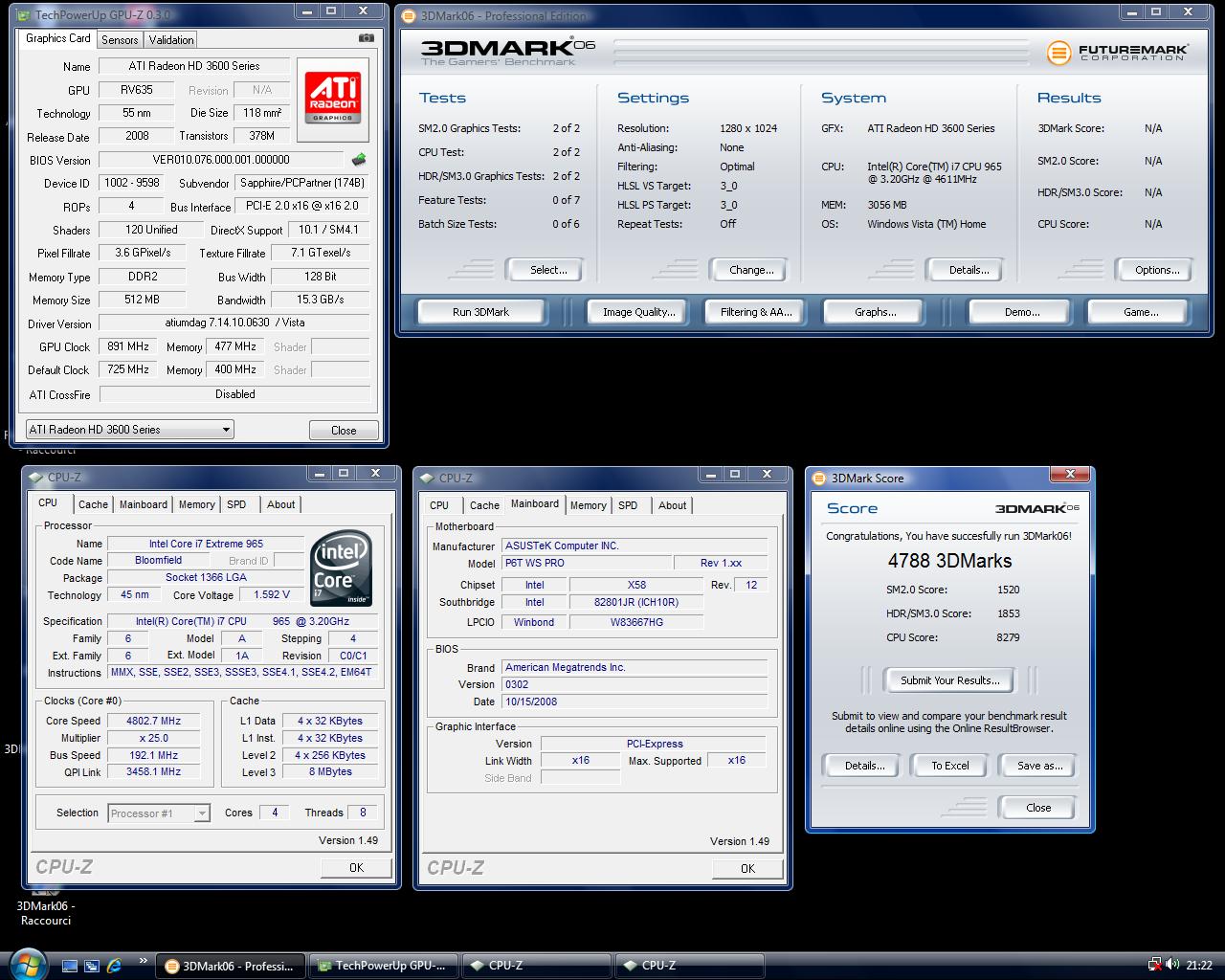
Task: Click the clock showing 21:22
Action: pos(1199,966)
